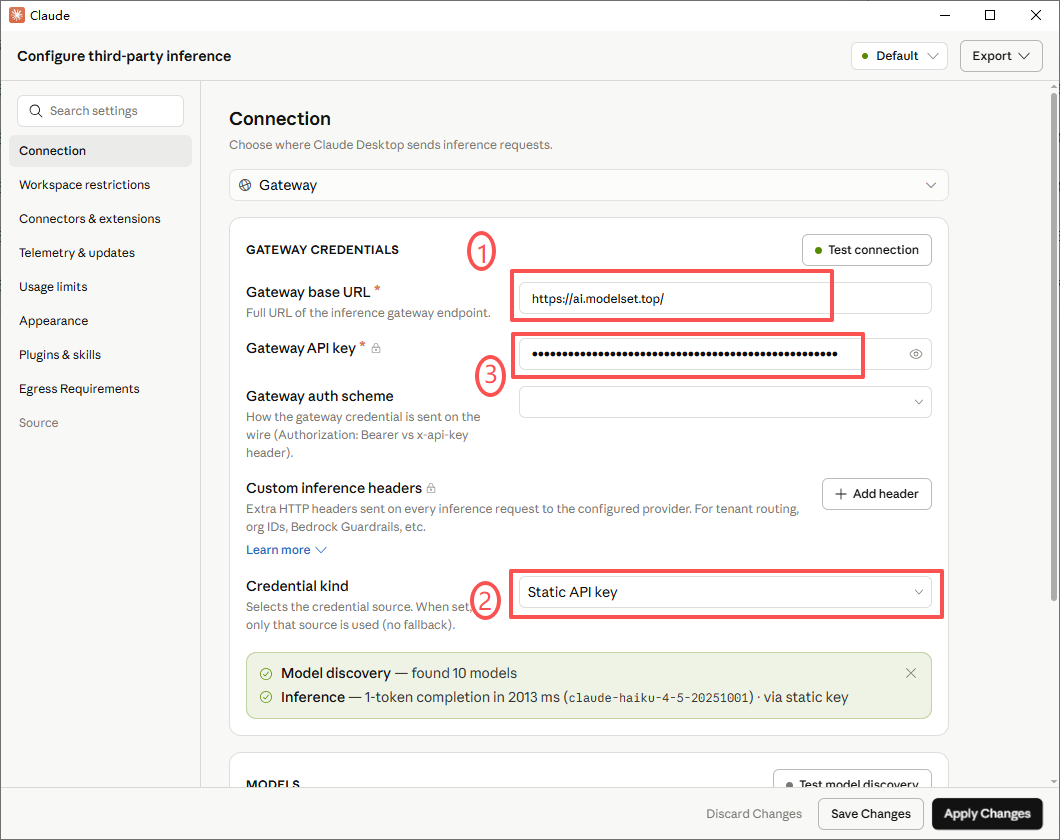
Task: Click green status dot in Test connection
Action: (818, 251)
